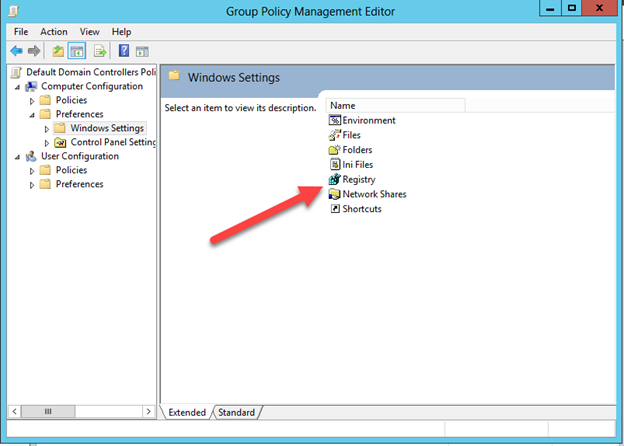Open Help via the question mark icon

(124, 51)
